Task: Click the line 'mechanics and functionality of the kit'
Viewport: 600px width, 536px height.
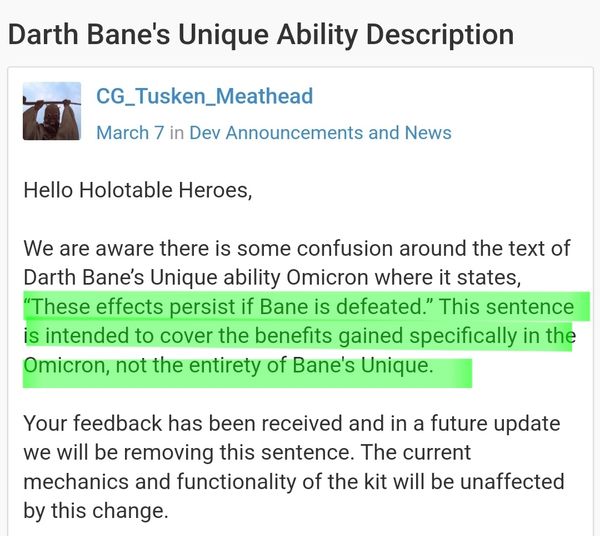Action: pyautogui.click(x=294, y=482)
